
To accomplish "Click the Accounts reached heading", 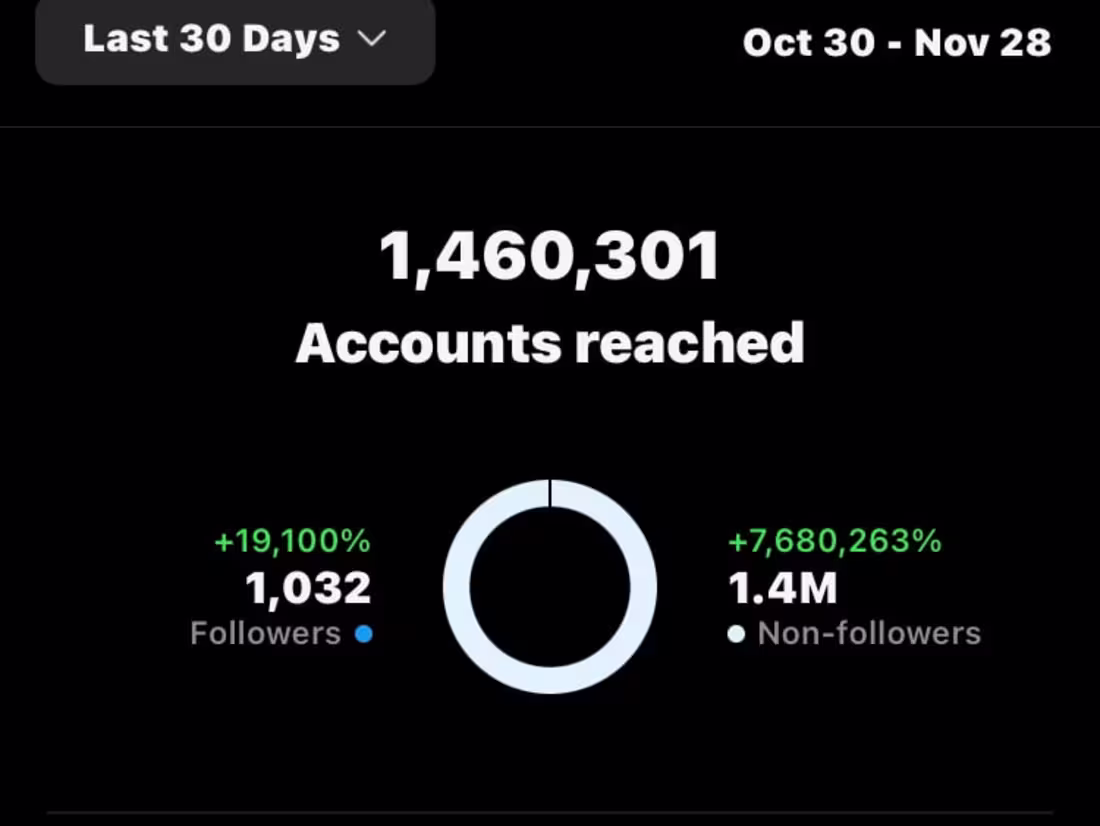I will pyautogui.click(x=550, y=343).
